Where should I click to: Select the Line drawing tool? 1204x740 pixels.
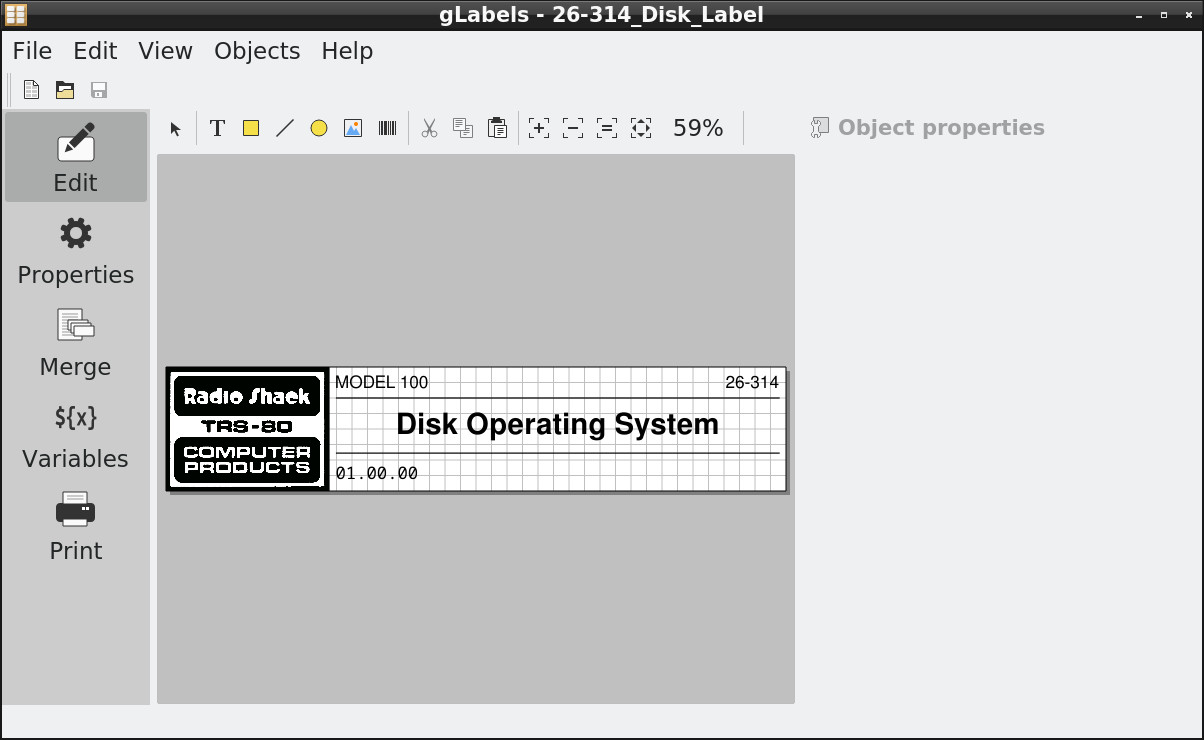[285, 128]
